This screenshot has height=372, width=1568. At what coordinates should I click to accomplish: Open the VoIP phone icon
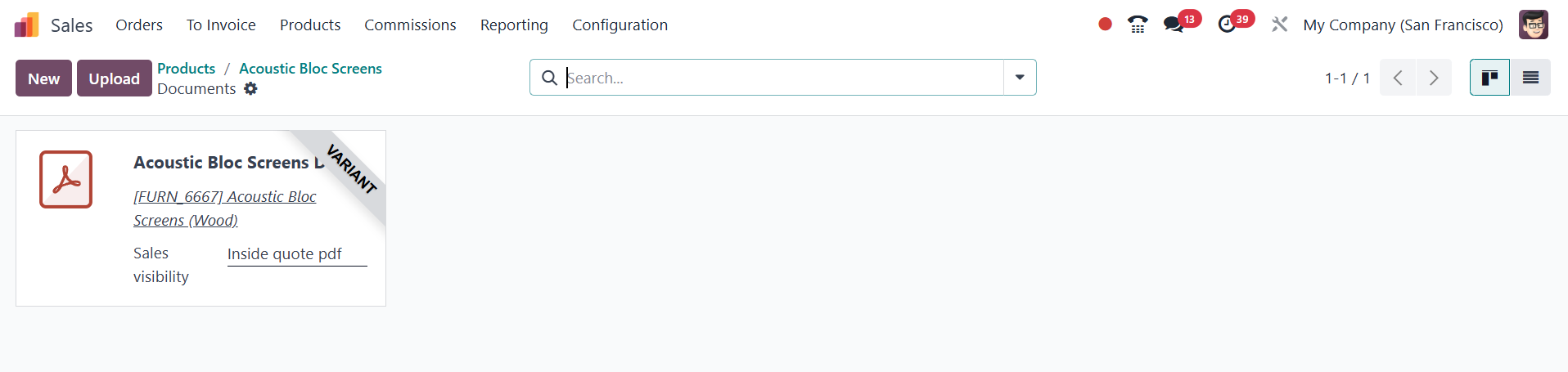1138,25
